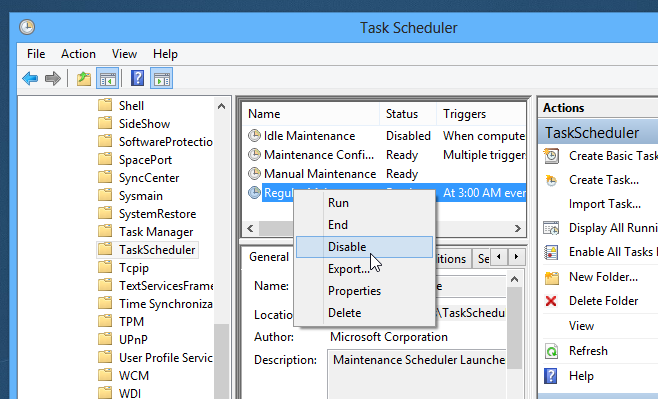This screenshot has height=399, width=658.
Task: Click the Shell folder icon
Action: [105, 105]
